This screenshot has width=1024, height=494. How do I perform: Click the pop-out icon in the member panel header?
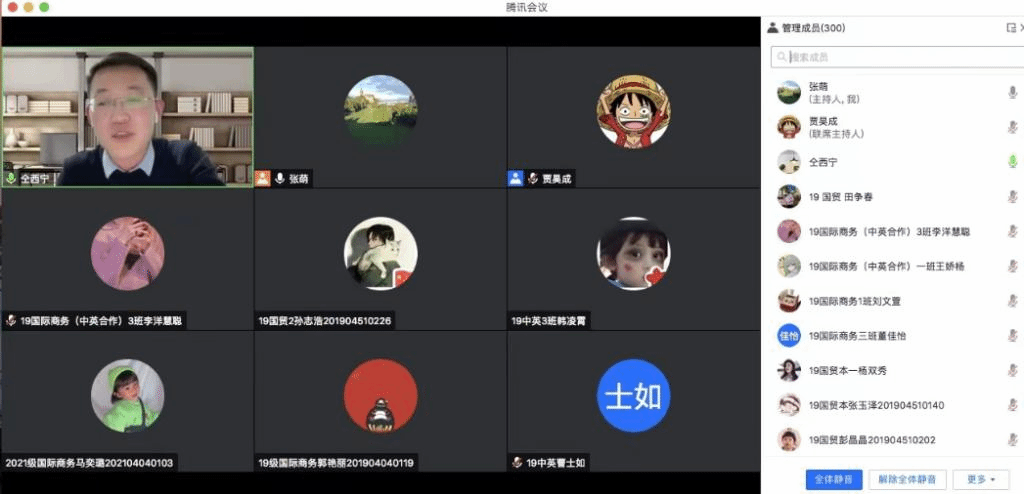1010,28
